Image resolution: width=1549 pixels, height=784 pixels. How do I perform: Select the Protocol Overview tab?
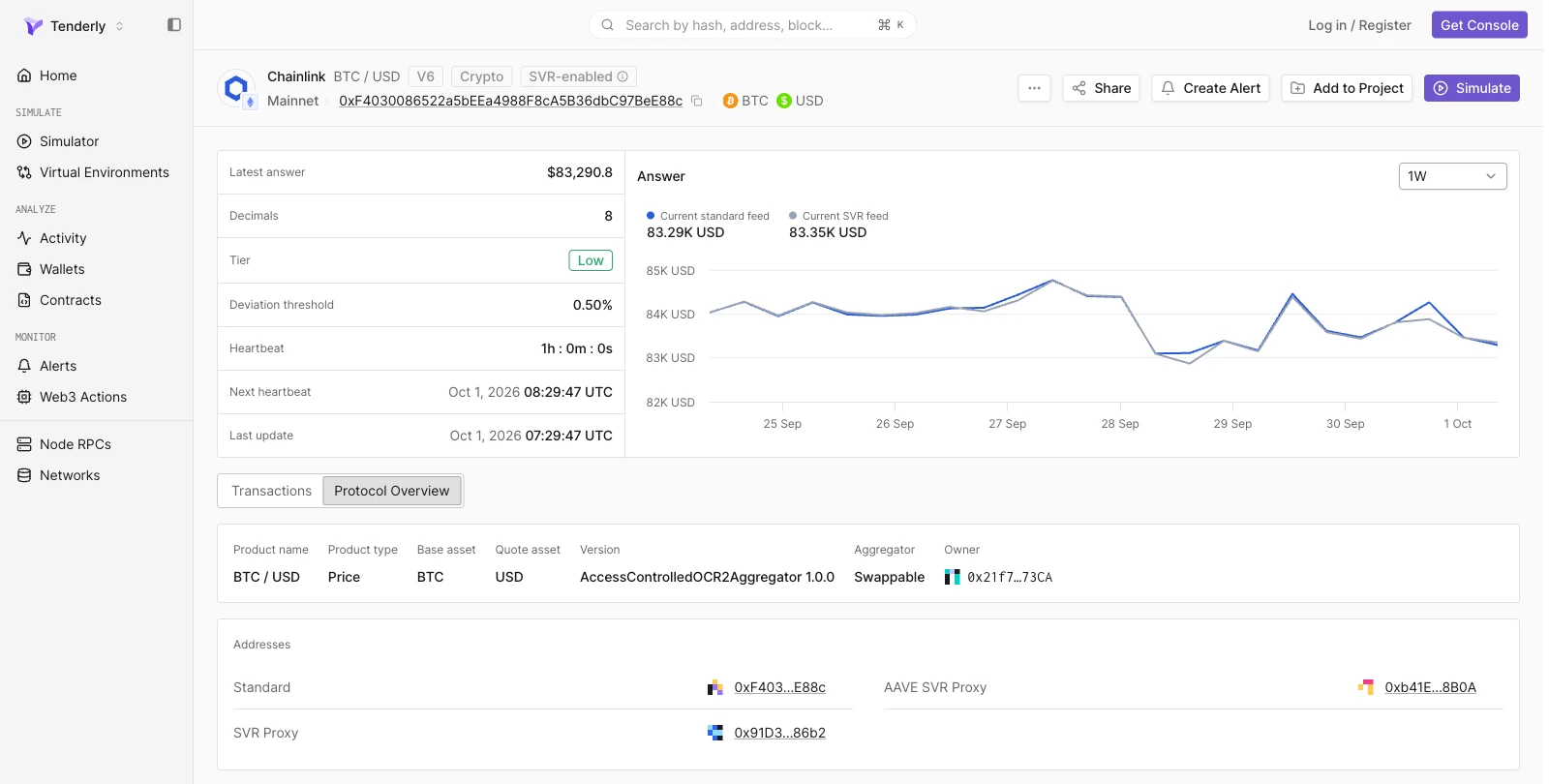point(392,491)
